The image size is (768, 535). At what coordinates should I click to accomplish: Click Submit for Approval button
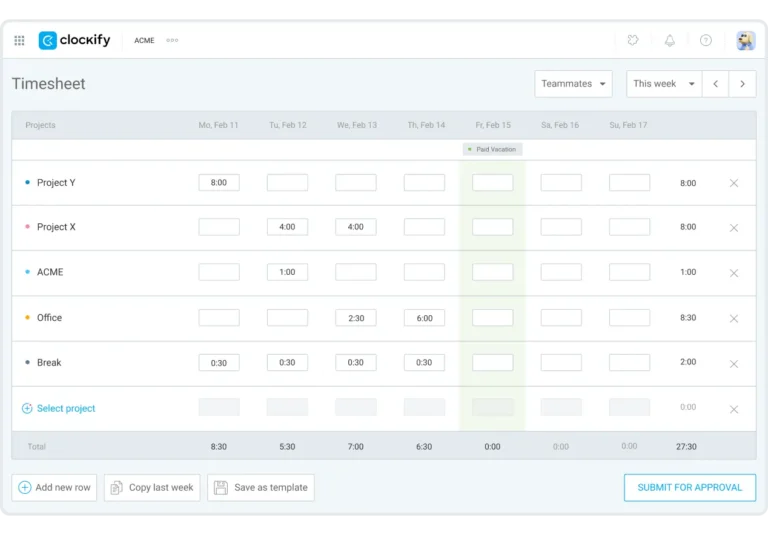(690, 487)
